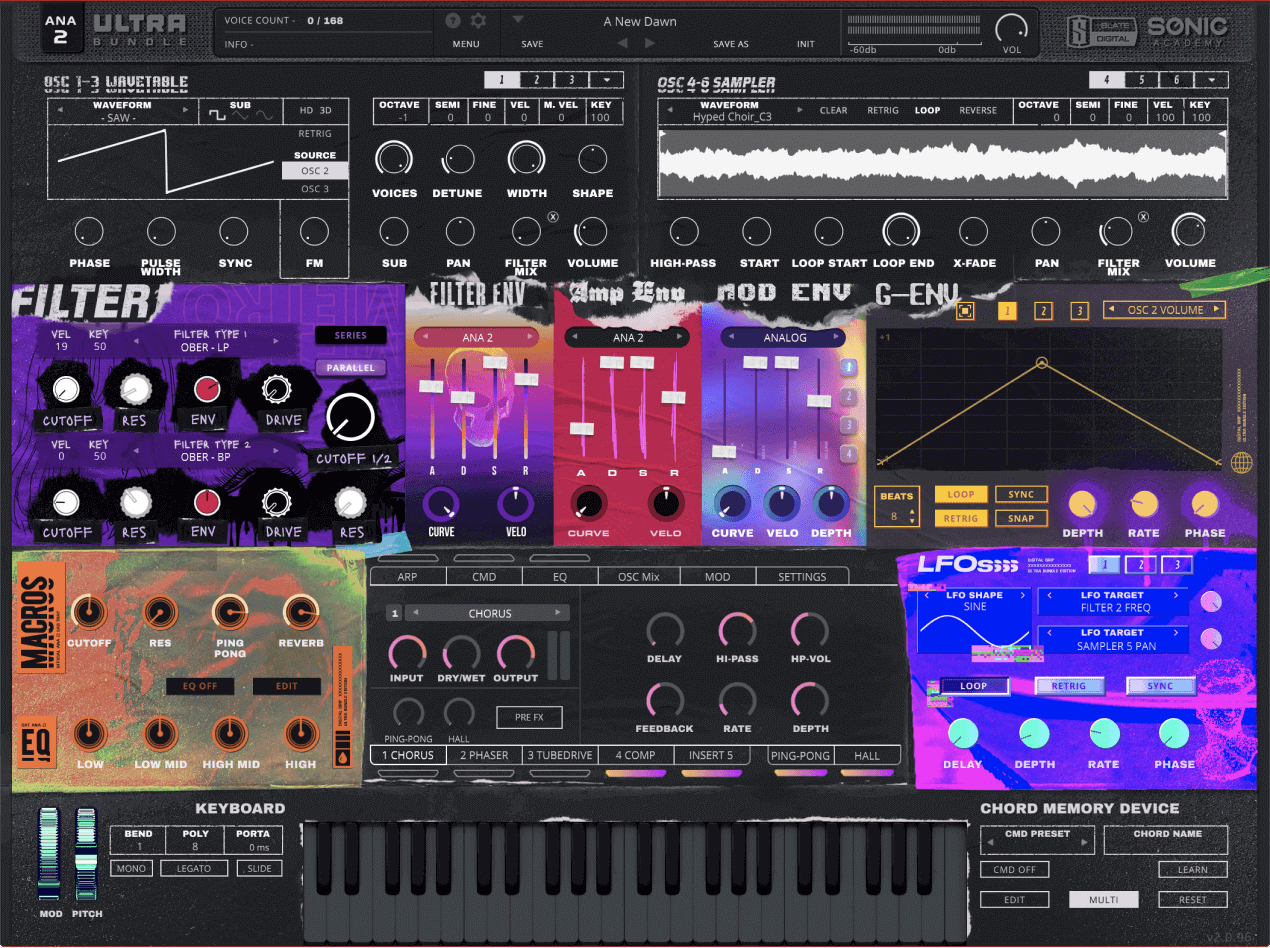Select the 2 PHASER effect slot
The width and height of the screenshot is (1270, 948).
point(484,755)
